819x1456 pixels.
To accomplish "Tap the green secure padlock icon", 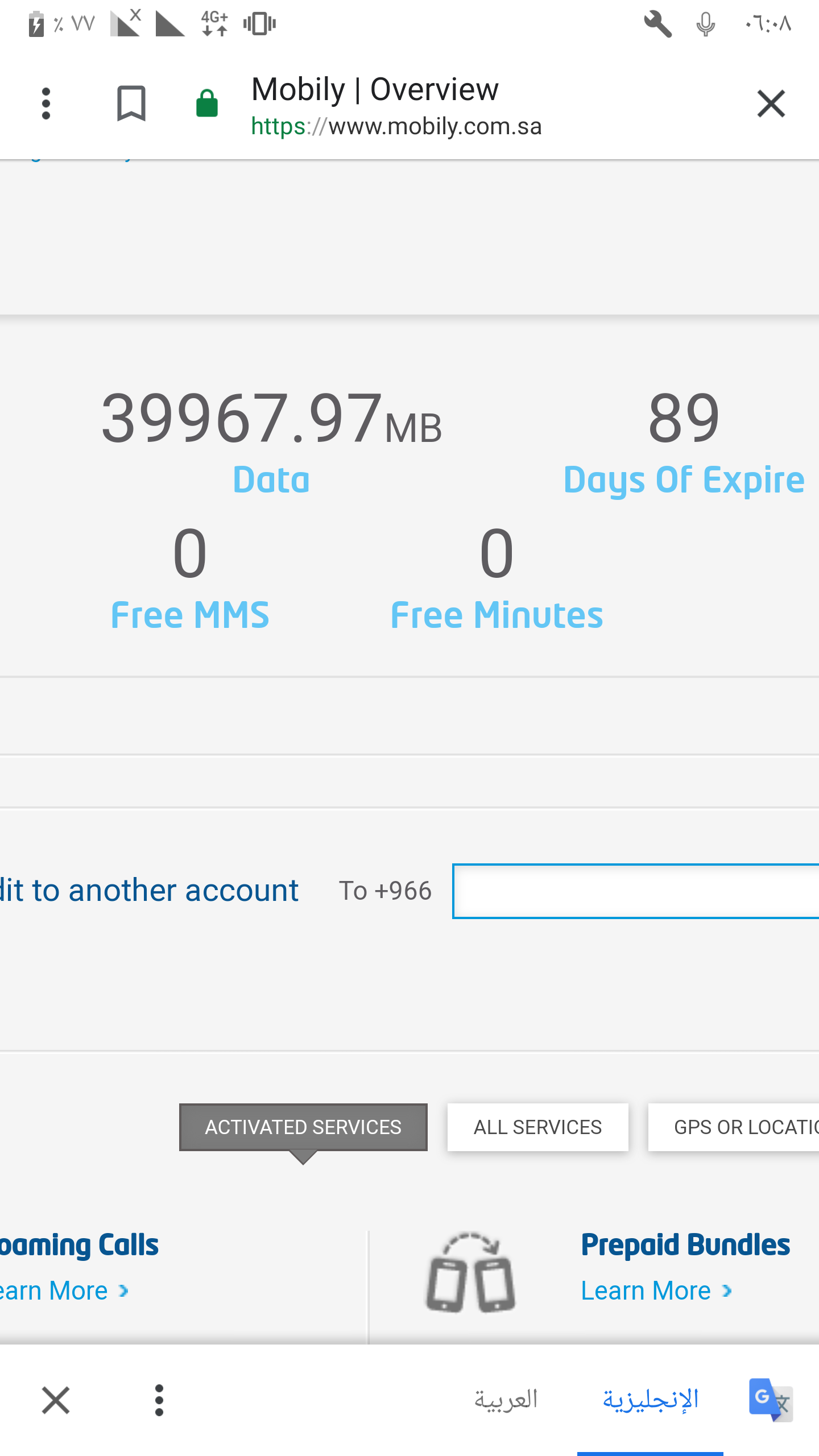I will coord(206,104).
